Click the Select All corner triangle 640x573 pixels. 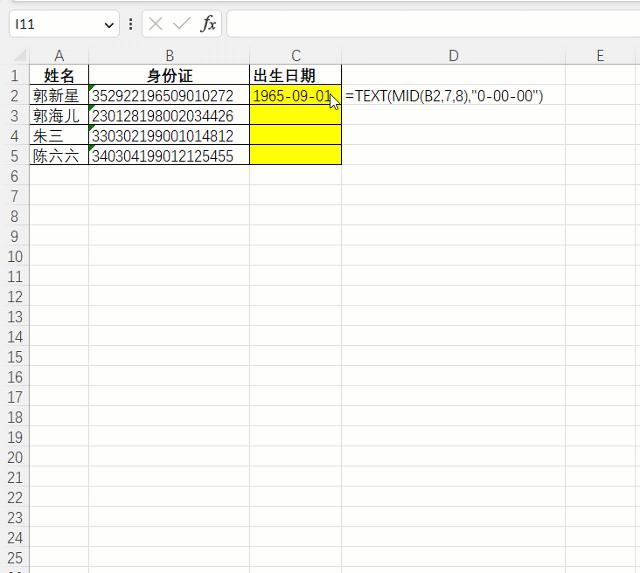(x=19, y=56)
